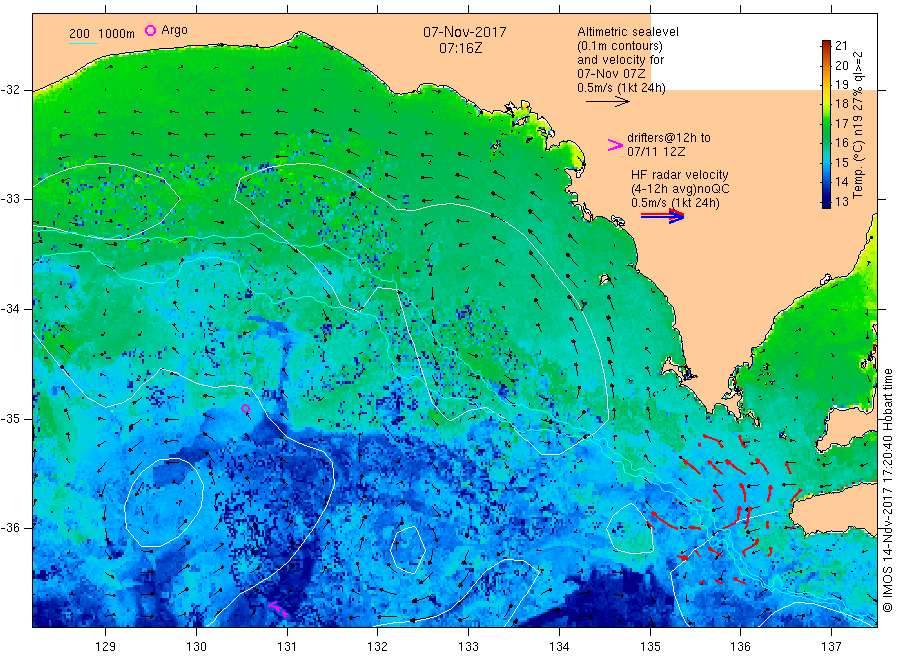
Task: Click the longitude label 129
Action: [x=106, y=646]
